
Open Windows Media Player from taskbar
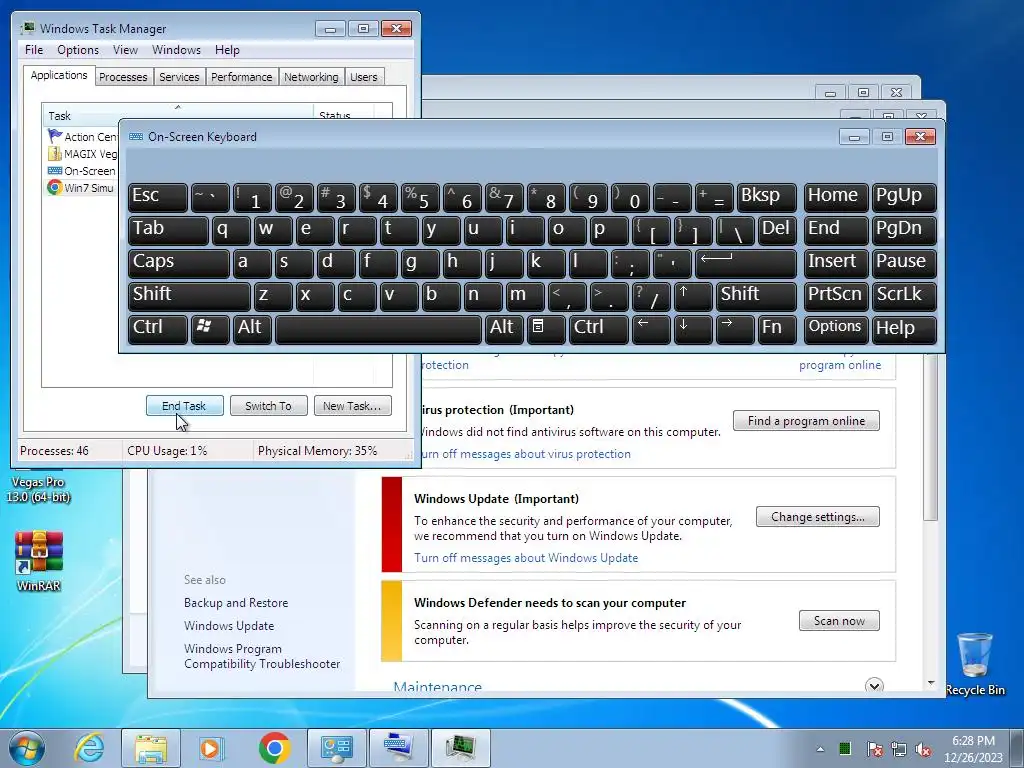click(210, 748)
